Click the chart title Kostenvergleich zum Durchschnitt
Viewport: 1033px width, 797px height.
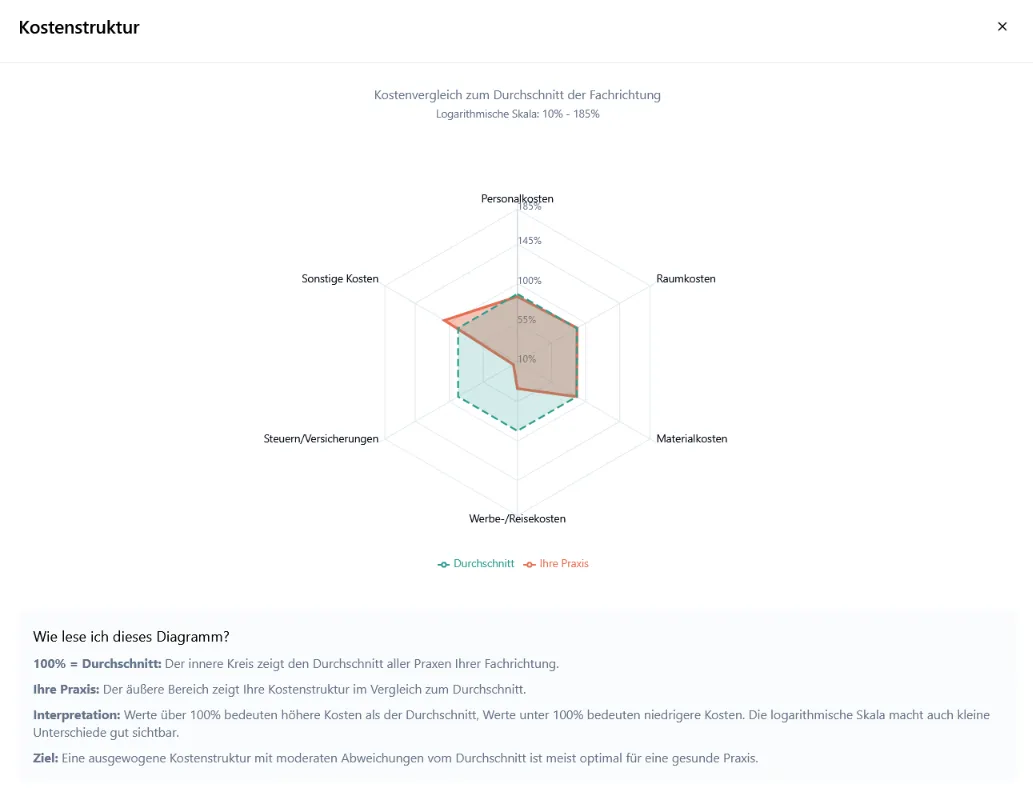click(517, 95)
